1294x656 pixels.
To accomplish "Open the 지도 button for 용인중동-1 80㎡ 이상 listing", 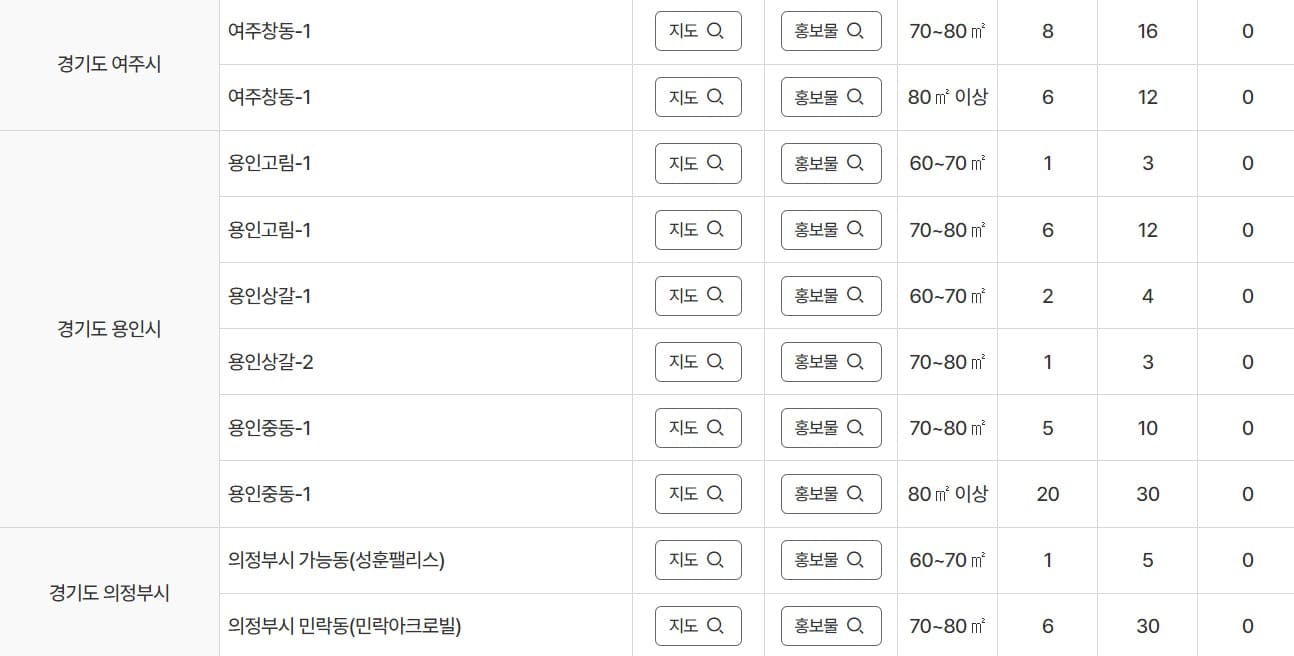I will (x=697, y=493).
